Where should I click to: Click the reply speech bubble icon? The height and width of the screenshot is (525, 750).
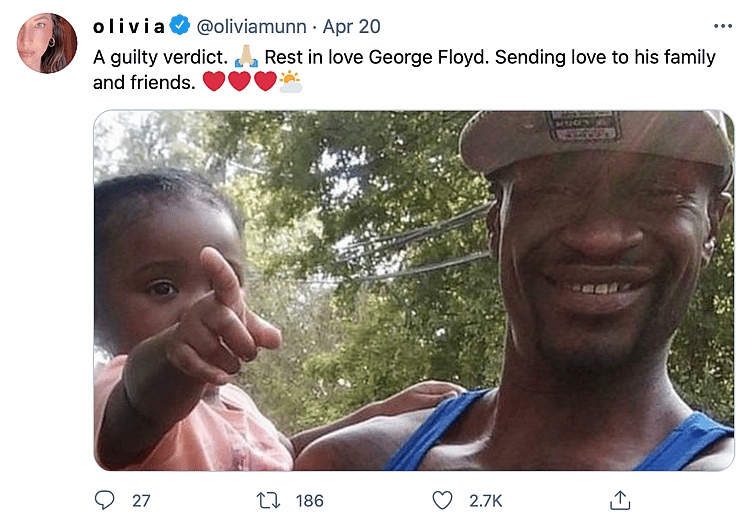pyautogui.click(x=105, y=499)
